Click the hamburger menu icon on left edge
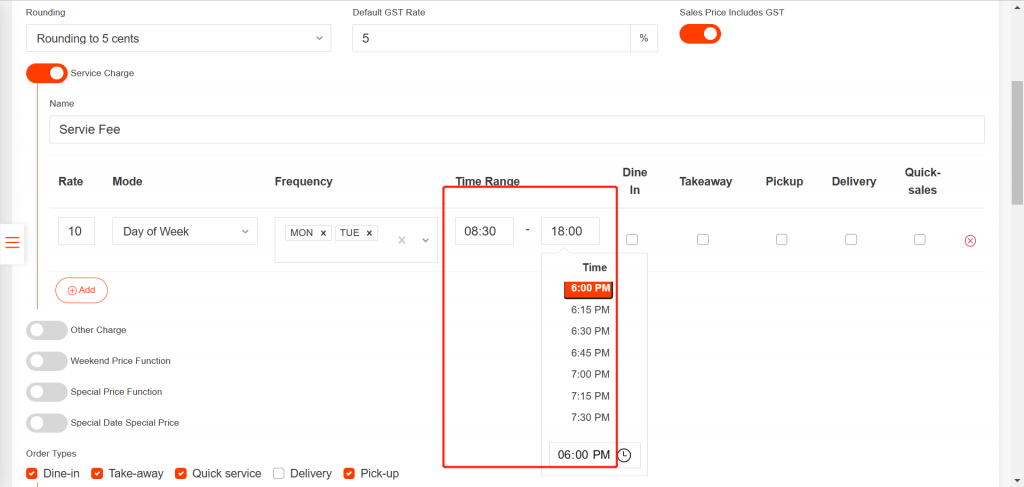Image resolution: width=1024 pixels, height=487 pixels. tap(12, 242)
